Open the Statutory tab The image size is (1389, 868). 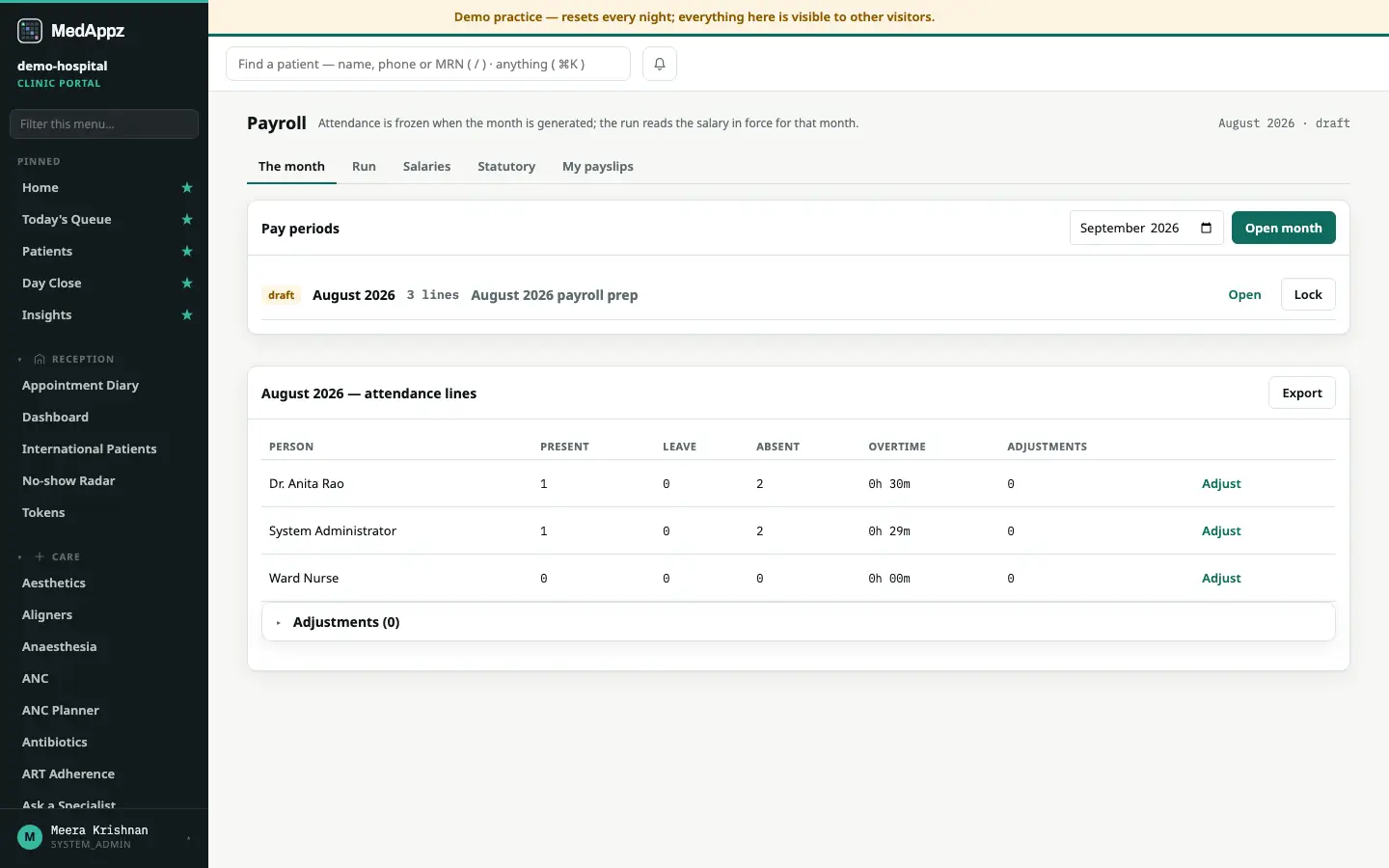click(x=506, y=166)
